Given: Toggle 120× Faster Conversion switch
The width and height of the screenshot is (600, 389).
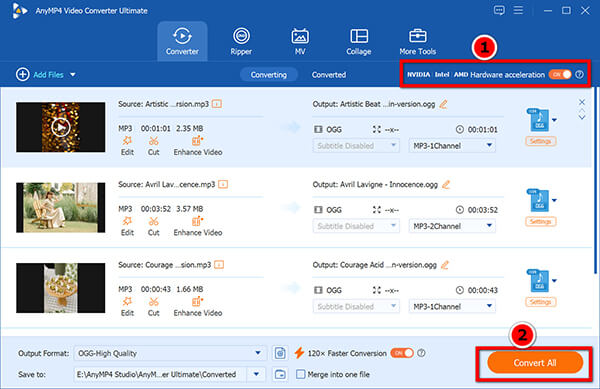Looking at the screenshot, I should coord(402,353).
